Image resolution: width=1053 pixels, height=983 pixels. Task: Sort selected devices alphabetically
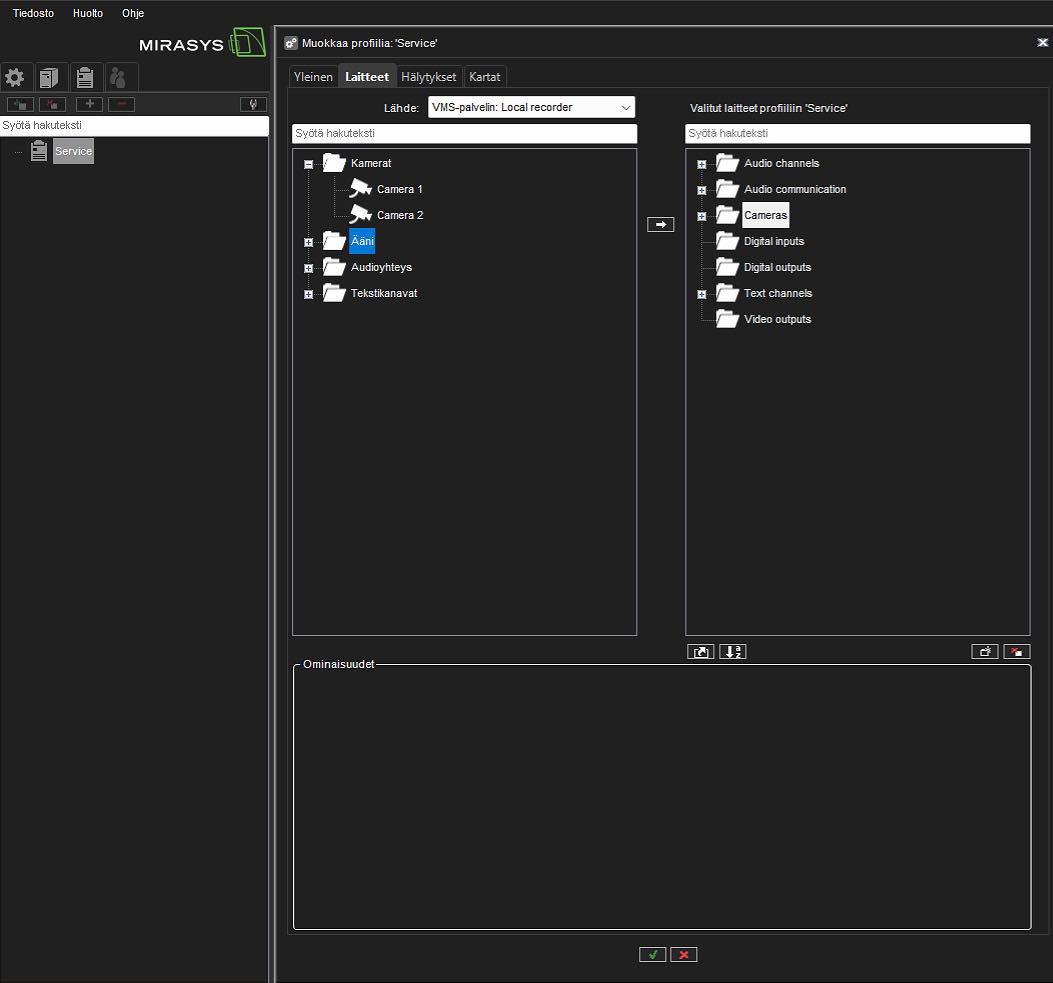[x=733, y=652]
